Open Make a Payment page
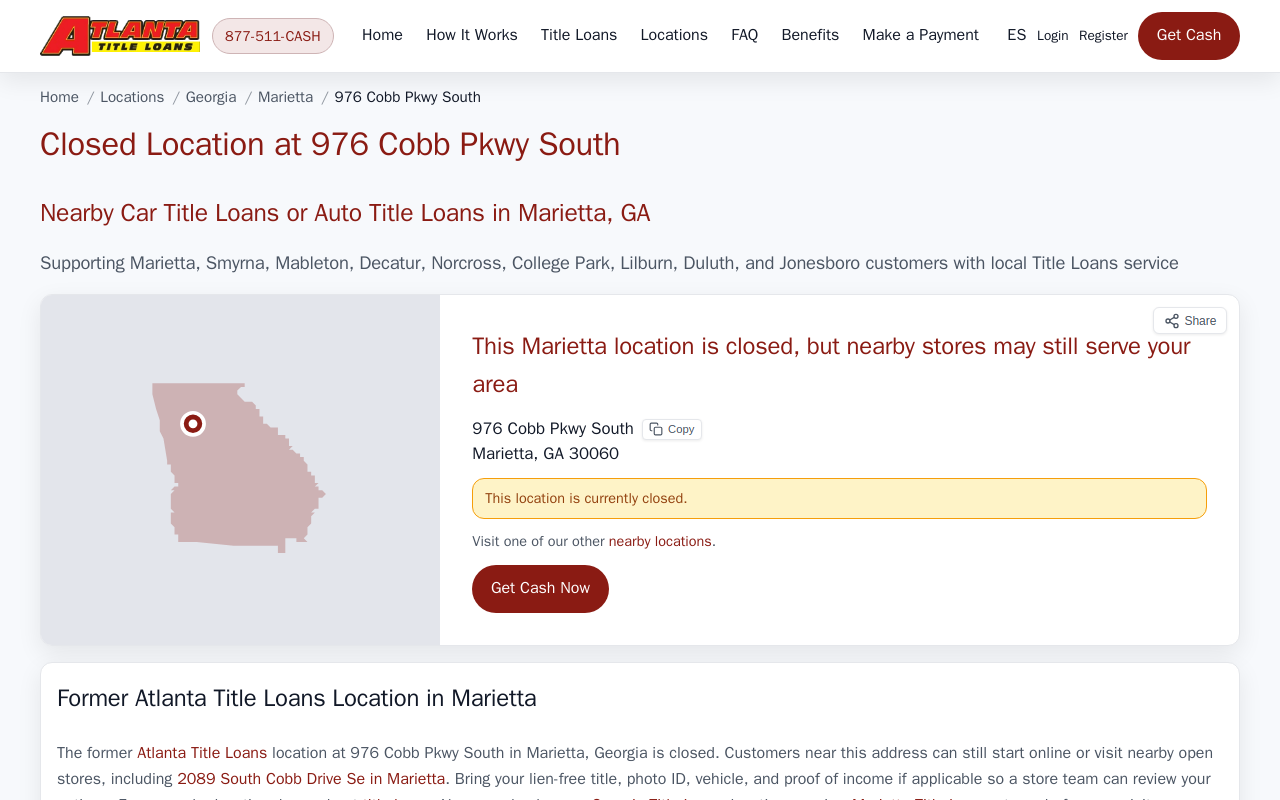 pos(921,35)
